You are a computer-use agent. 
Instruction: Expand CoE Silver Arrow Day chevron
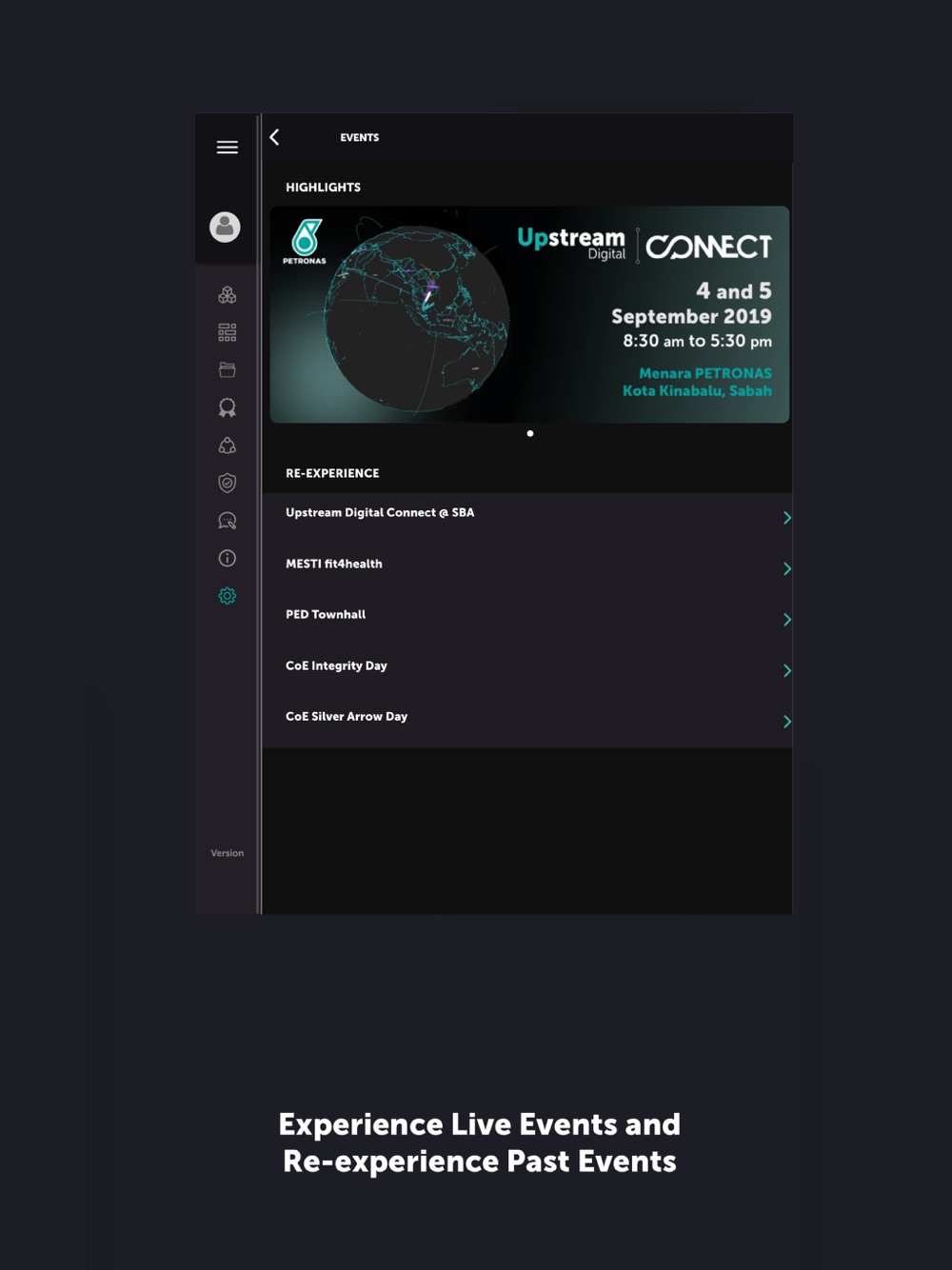(x=786, y=722)
